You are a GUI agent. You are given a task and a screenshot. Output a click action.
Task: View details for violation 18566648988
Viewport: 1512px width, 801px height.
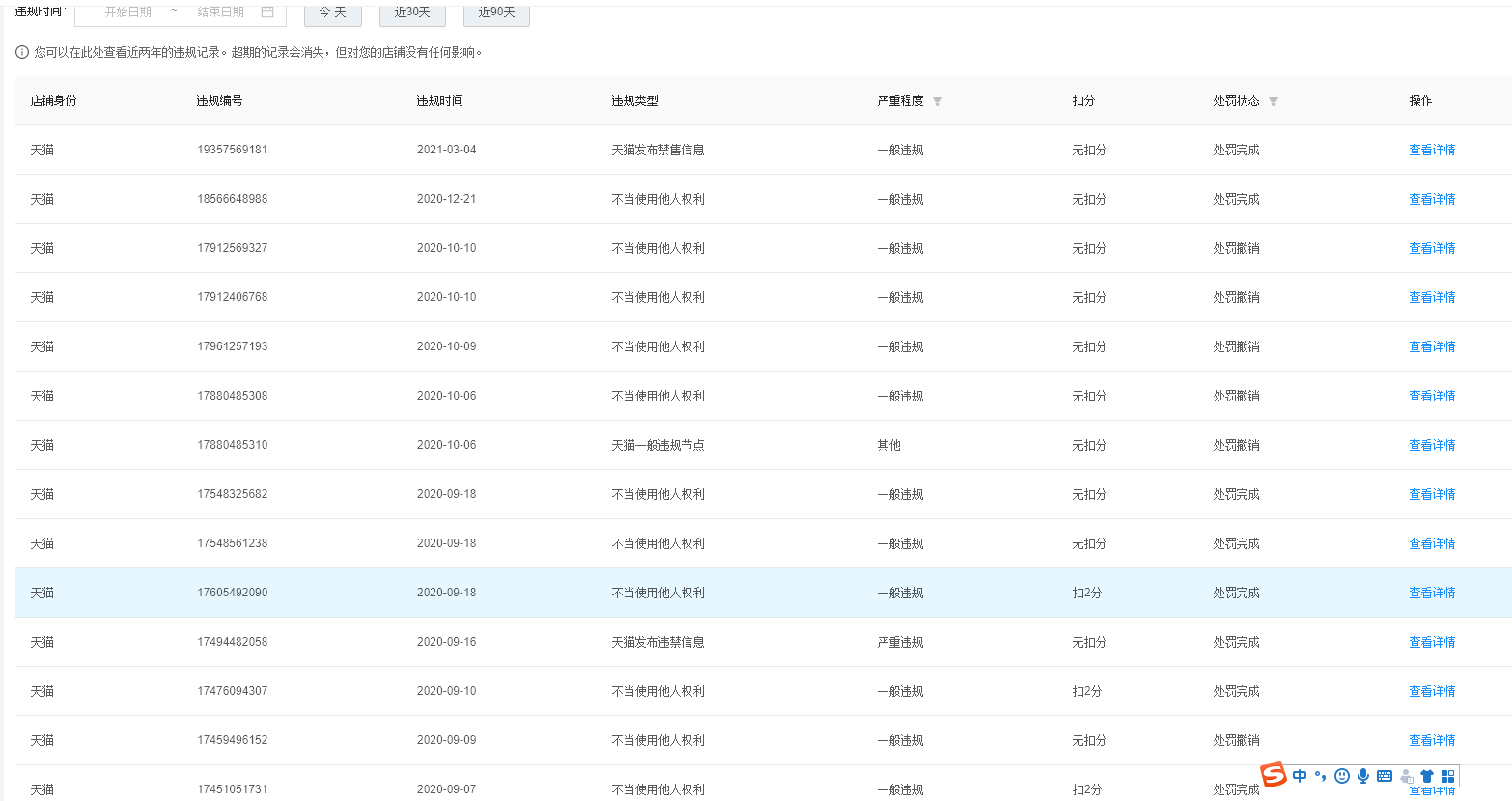(1432, 199)
